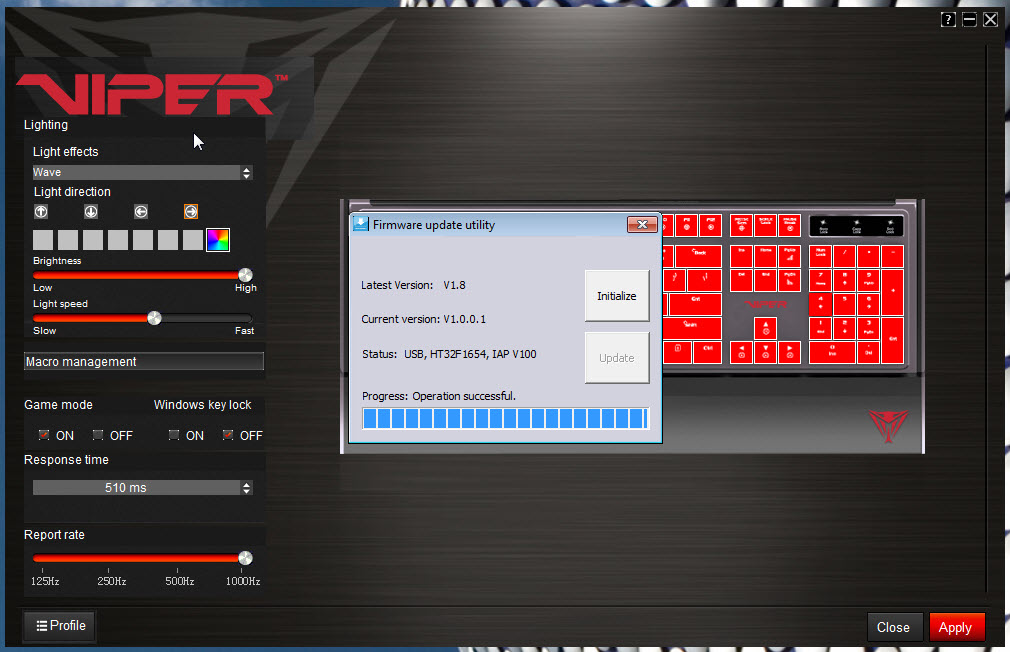Click the Backspace key on keyboard image
Image resolution: width=1010 pixels, height=652 pixels.
tap(698, 256)
